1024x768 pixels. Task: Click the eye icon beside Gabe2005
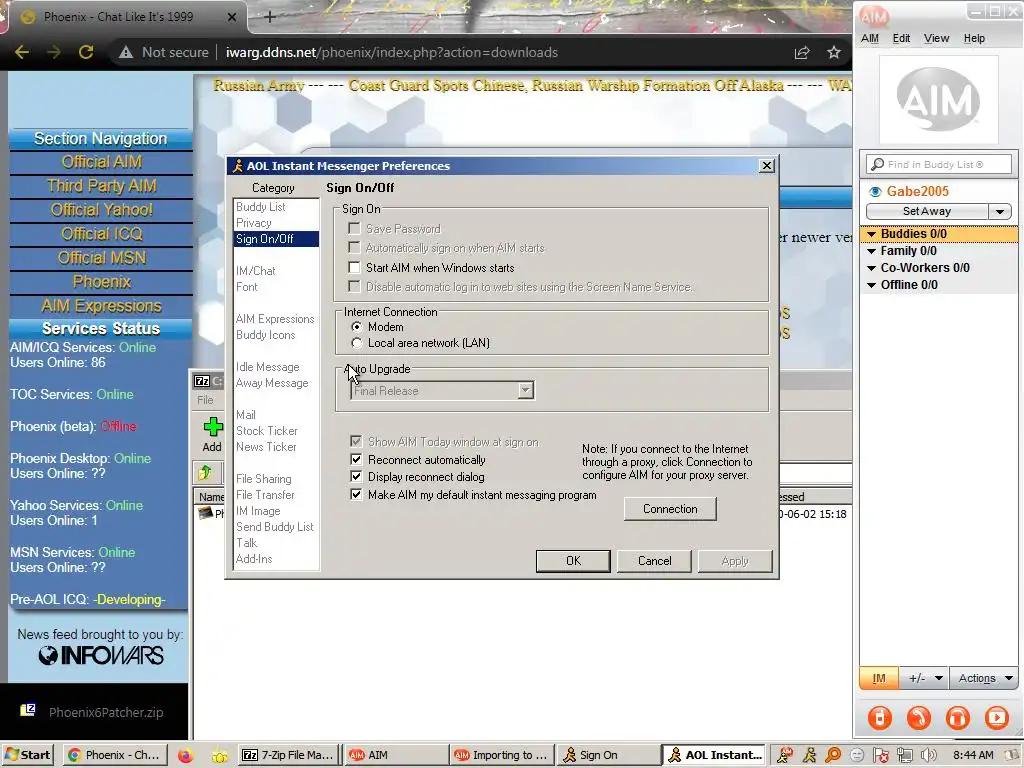click(x=875, y=191)
